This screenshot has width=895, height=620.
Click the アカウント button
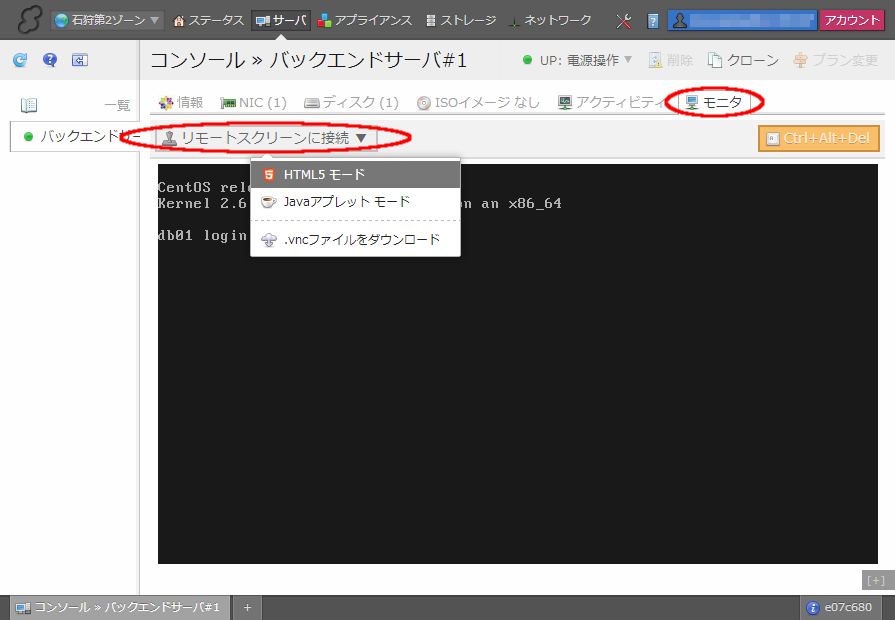point(851,20)
